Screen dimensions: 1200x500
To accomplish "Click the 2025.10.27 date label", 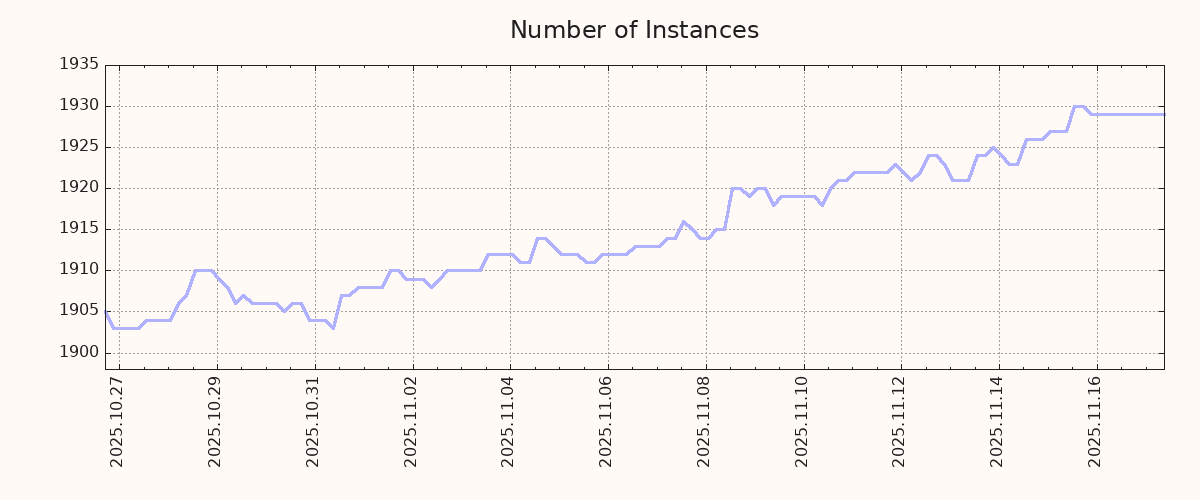I will (x=117, y=421).
